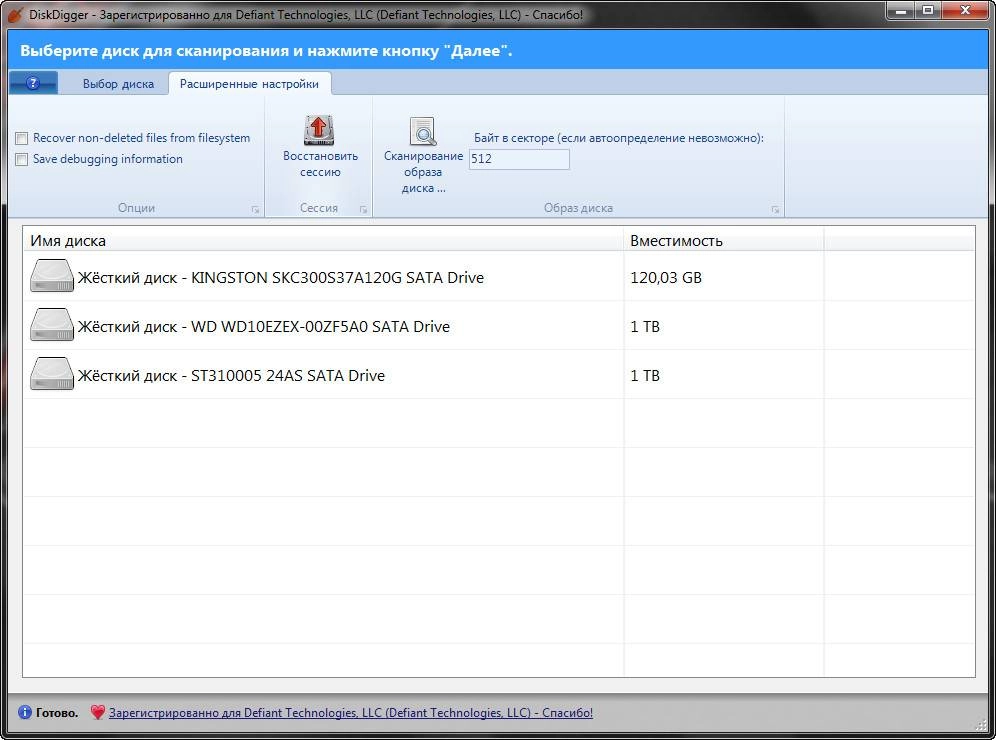
Task: Click the Restore Session (Восстановить сессию) icon
Action: point(319,130)
